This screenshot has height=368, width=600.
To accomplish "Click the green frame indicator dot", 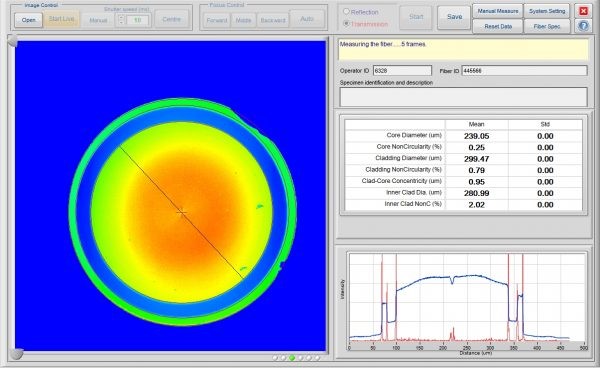I will pyautogui.click(x=292, y=358).
